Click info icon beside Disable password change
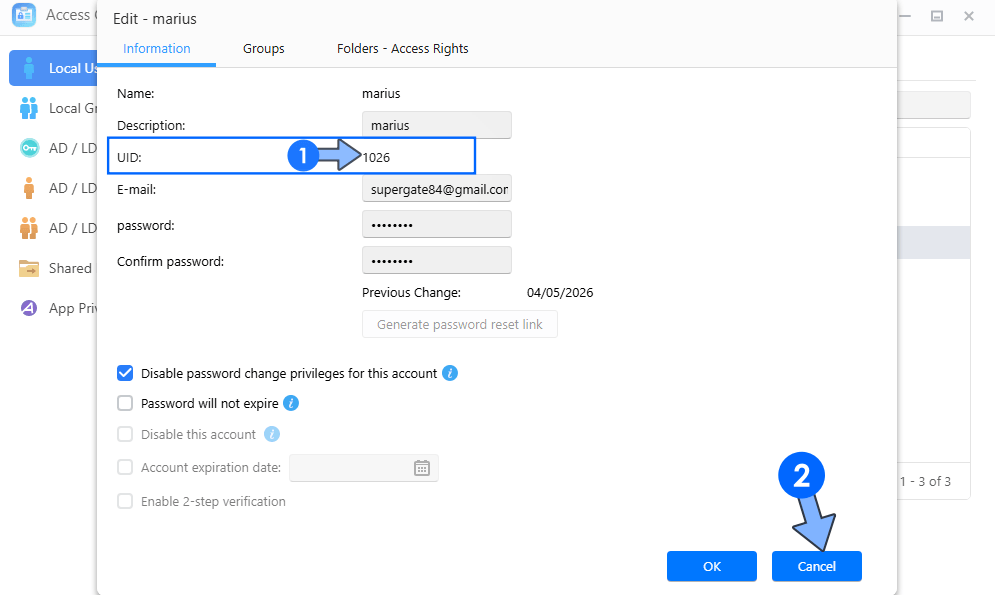Viewport: 995px width, 595px height. coord(450,373)
